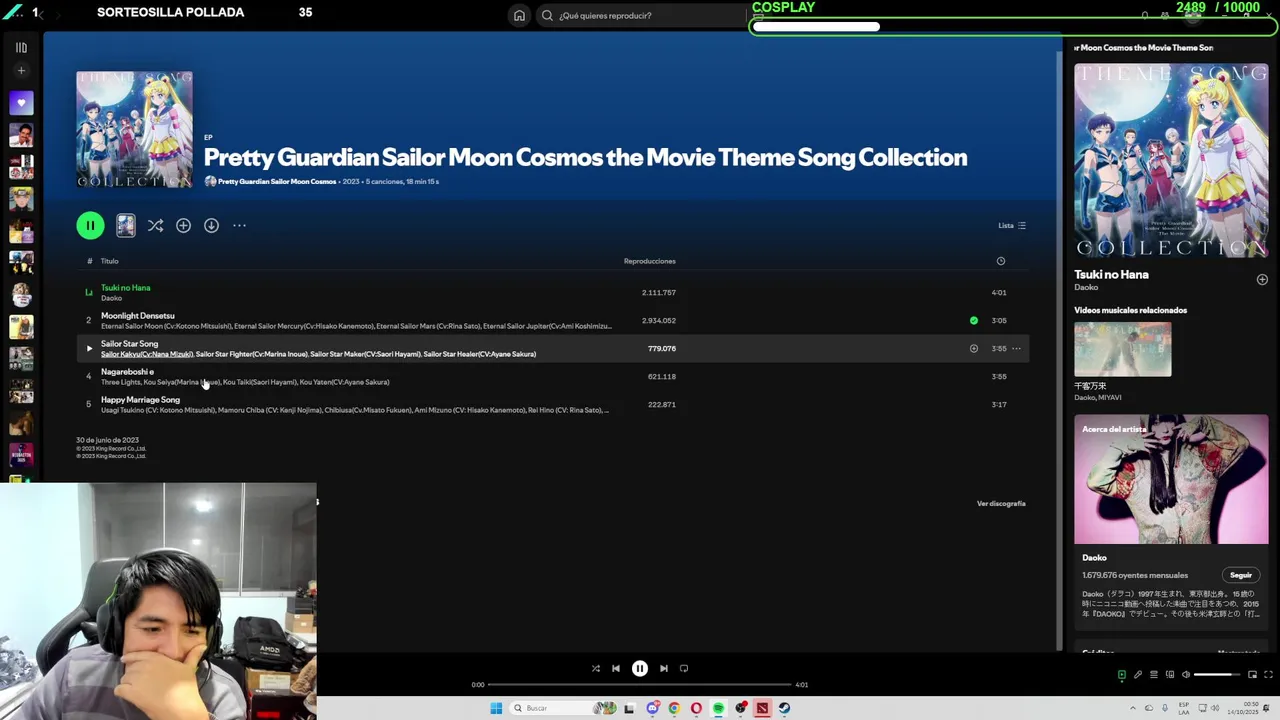This screenshot has width=1280, height=720.
Task: Enter full screen mode
Action: click(x=1268, y=675)
